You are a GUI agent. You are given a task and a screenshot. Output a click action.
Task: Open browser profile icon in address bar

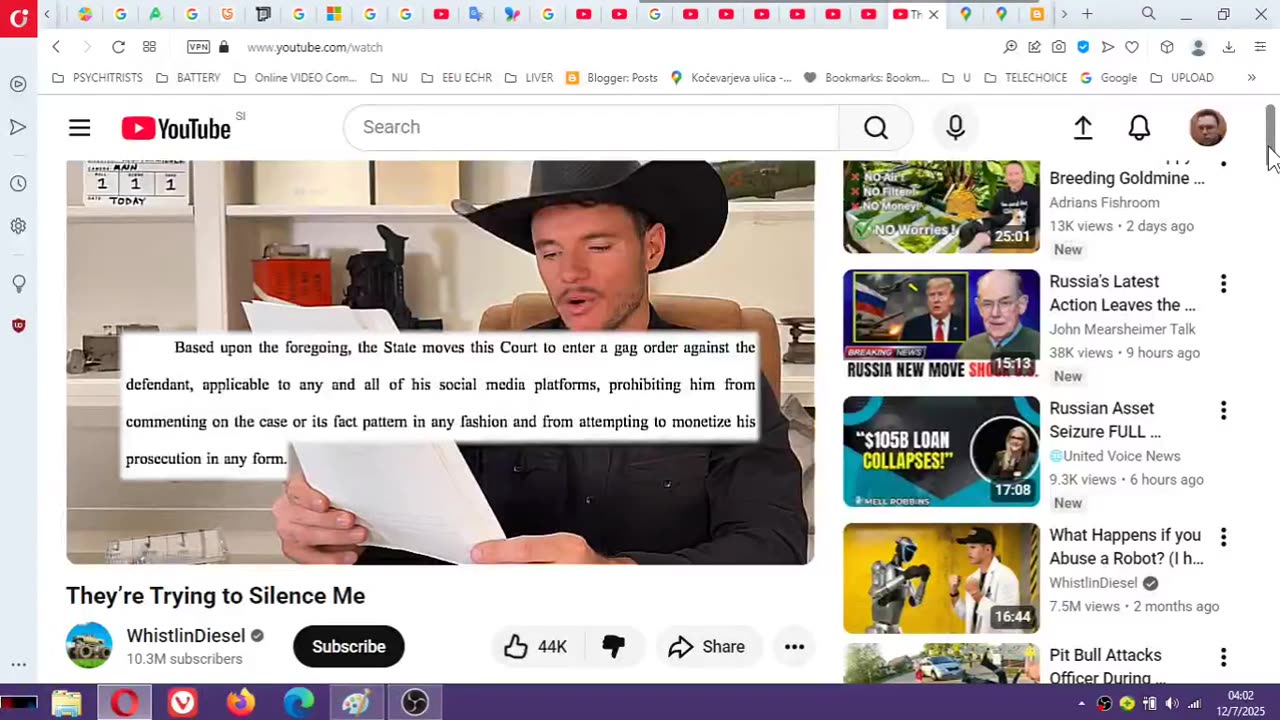1198,47
